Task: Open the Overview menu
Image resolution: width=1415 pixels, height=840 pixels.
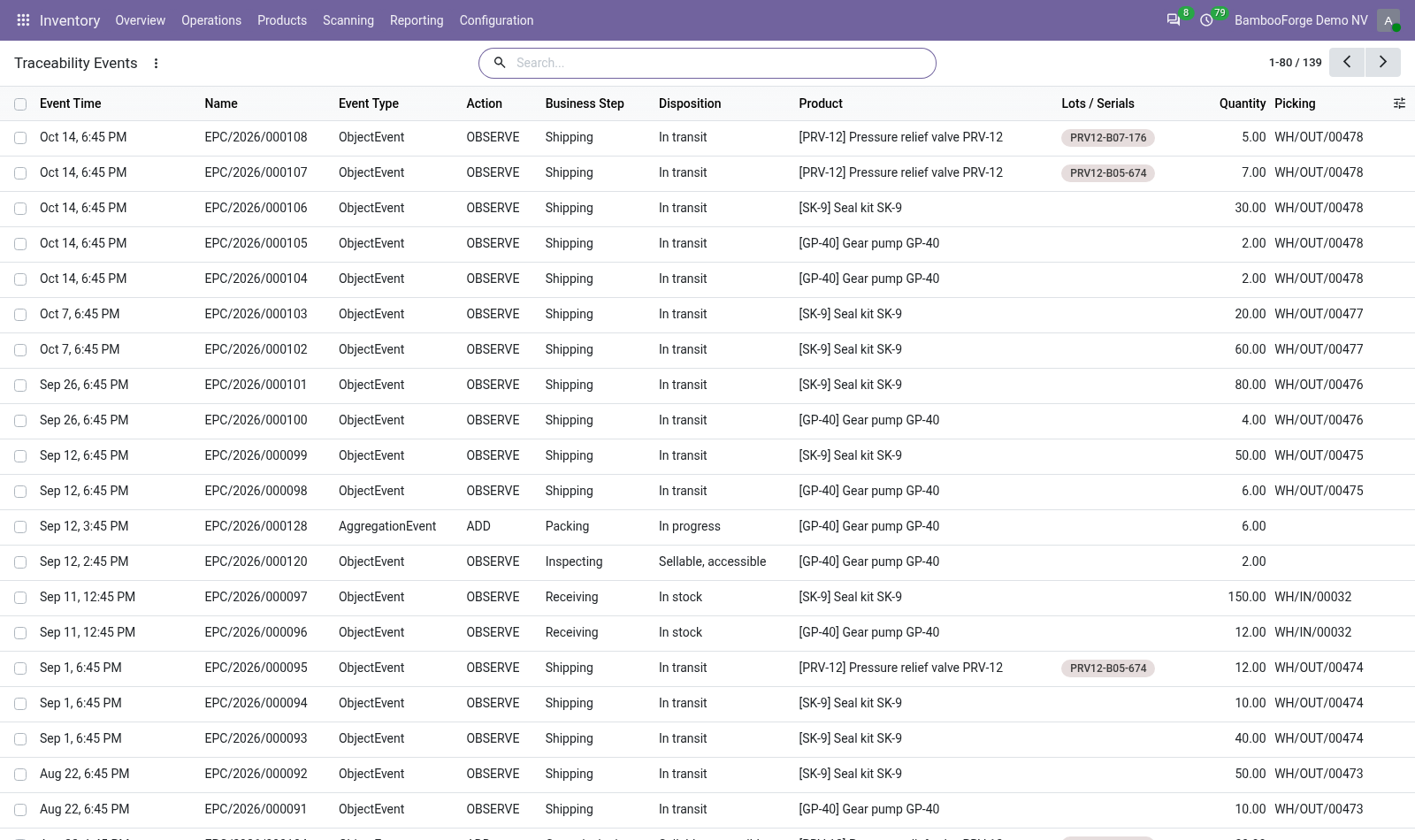Action: (x=140, y=20)
